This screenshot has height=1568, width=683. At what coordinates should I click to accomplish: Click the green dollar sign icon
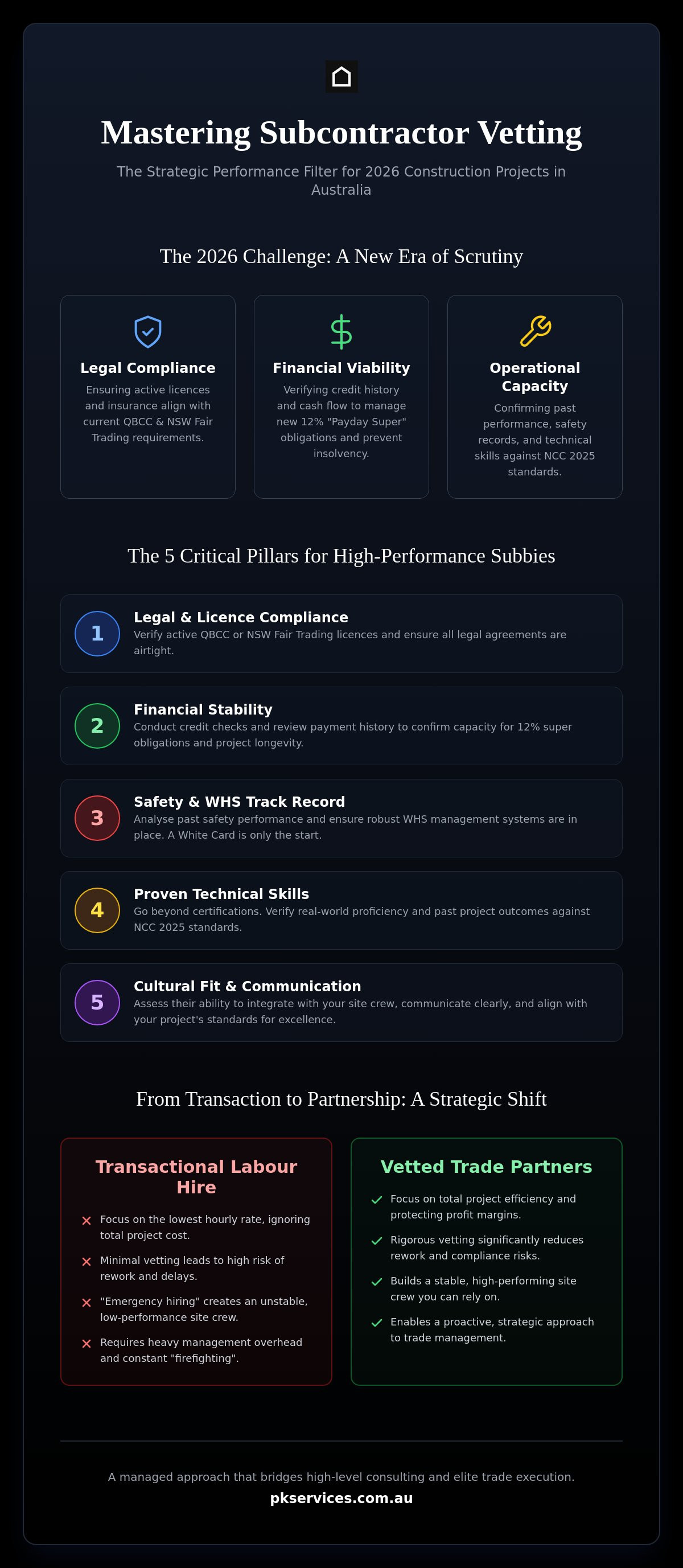[341, 332]
